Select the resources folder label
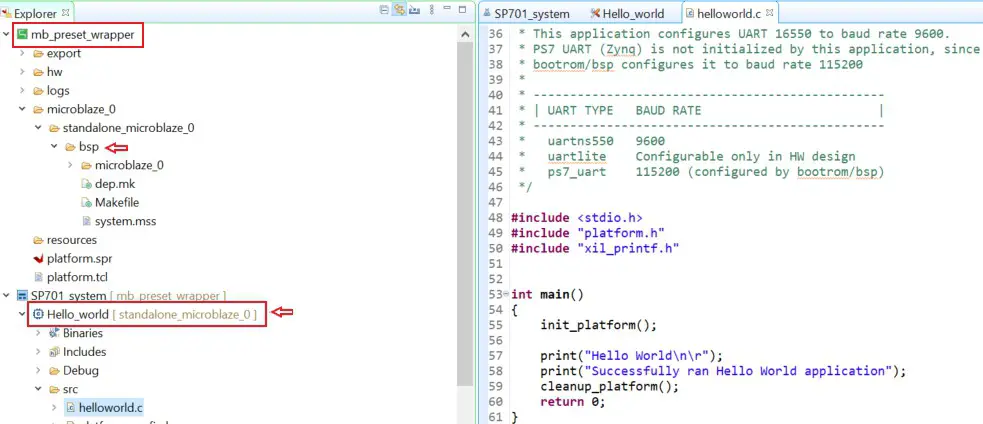This screenshot has width=983, height=424. (72, 240)
